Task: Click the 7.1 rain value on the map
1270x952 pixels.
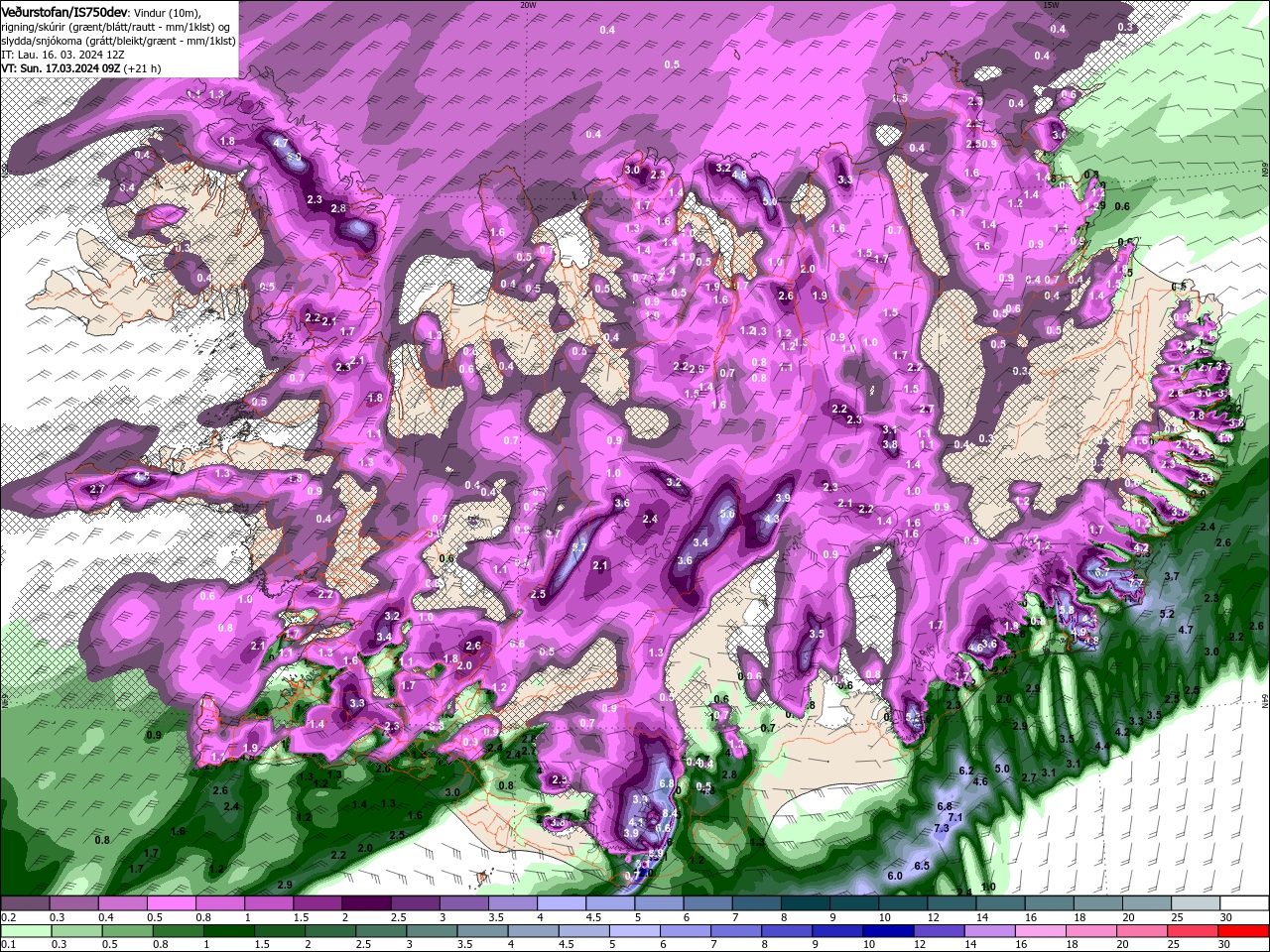Action: (x=954, y=817)
